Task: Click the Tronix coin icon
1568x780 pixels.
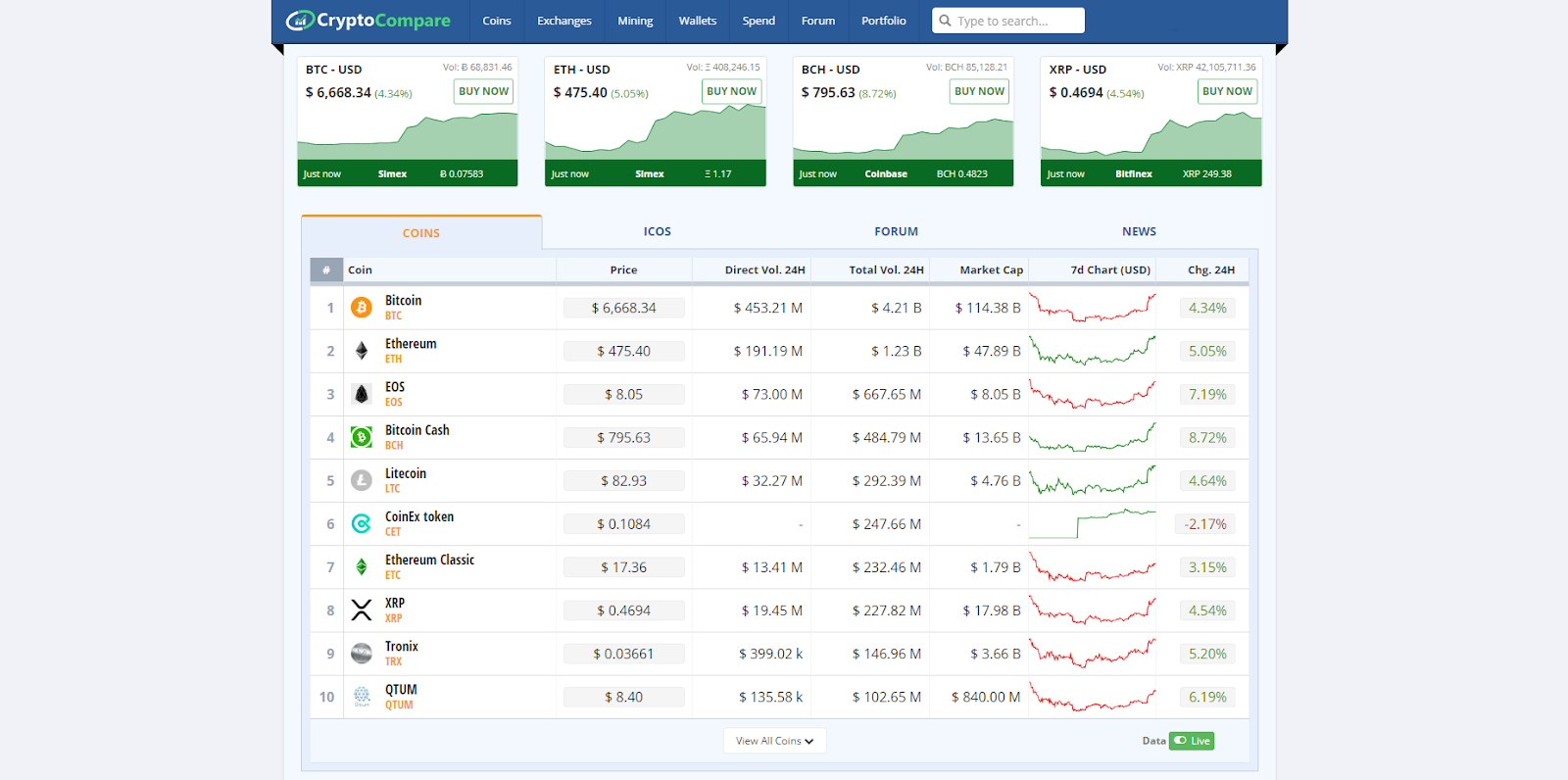Action: (x=362, y=654)
